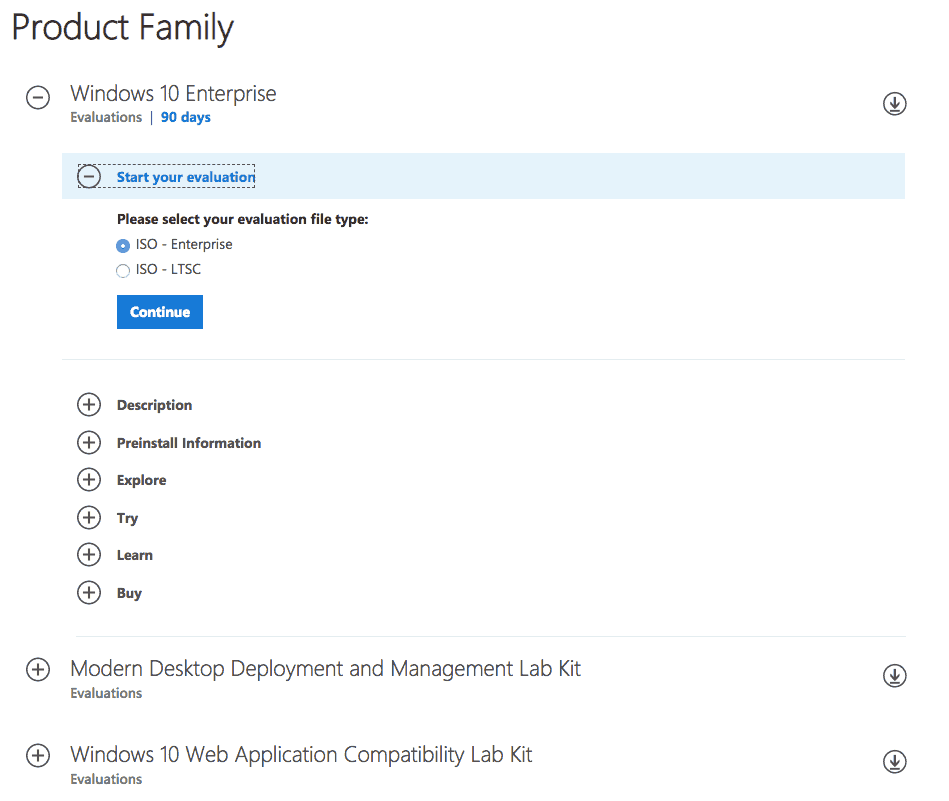Click 'Please select your evaluation file type:' text
Screen dimensions: 949x801
coord(243,219)
